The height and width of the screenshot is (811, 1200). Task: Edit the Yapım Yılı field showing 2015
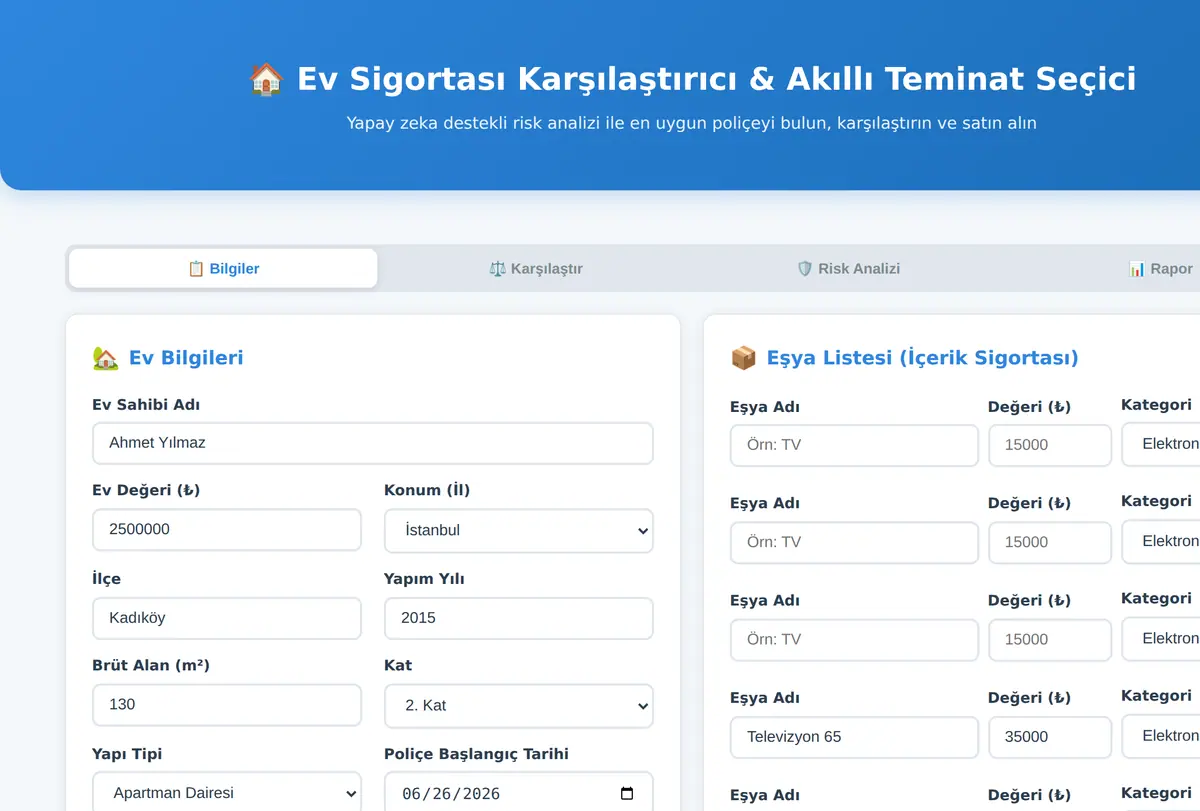click(519, 618)
